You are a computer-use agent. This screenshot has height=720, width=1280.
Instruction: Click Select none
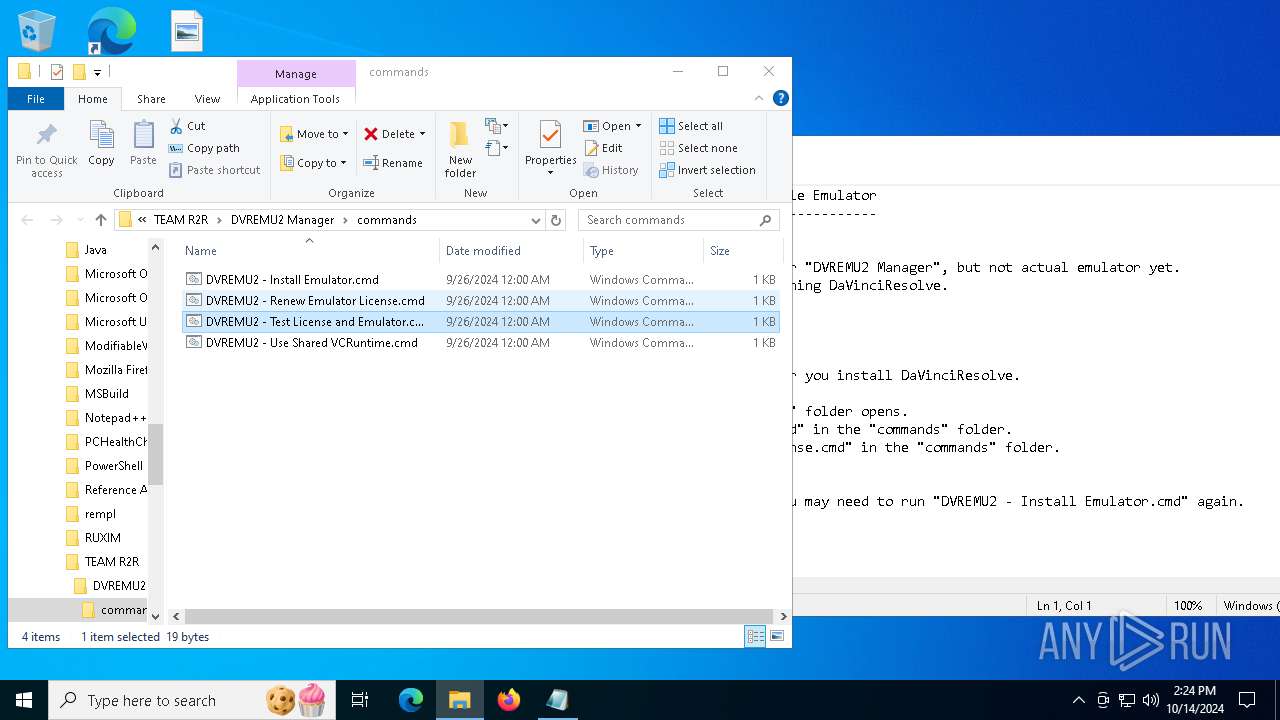698,148
